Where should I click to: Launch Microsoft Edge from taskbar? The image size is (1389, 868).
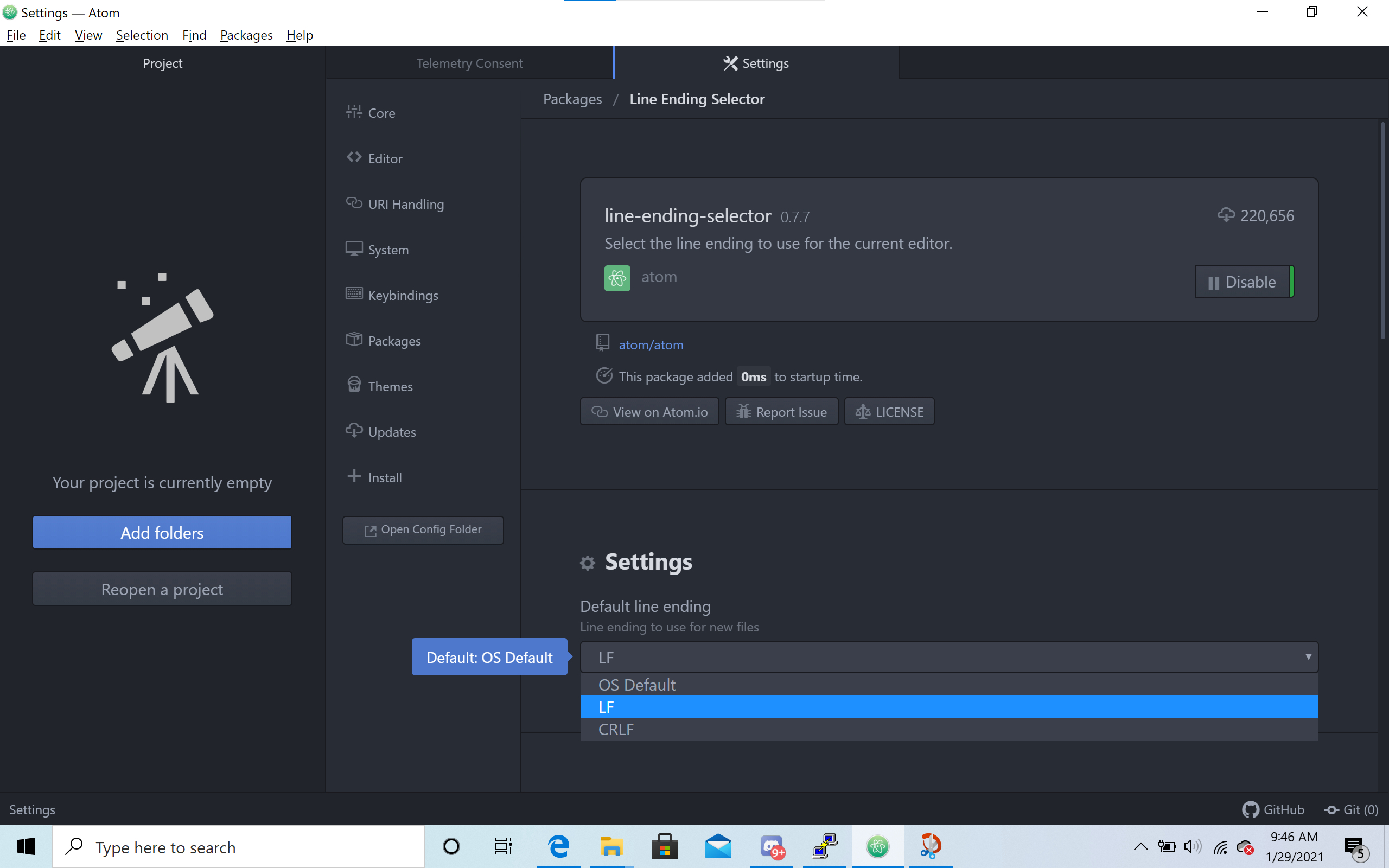click(x=558, y=847)
